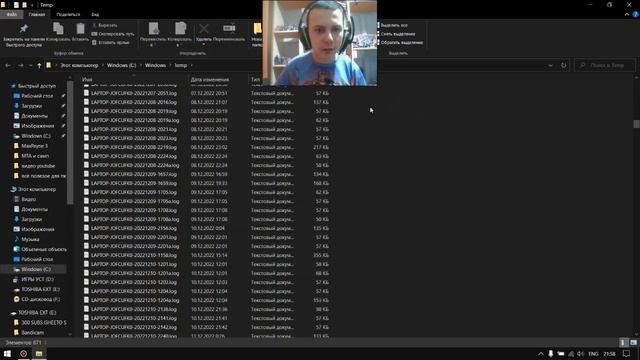Image resolution: width=640 pixels, height=360 pixels.
Task: Sort by the Имя (Name) column header
Action: point(87,80)
